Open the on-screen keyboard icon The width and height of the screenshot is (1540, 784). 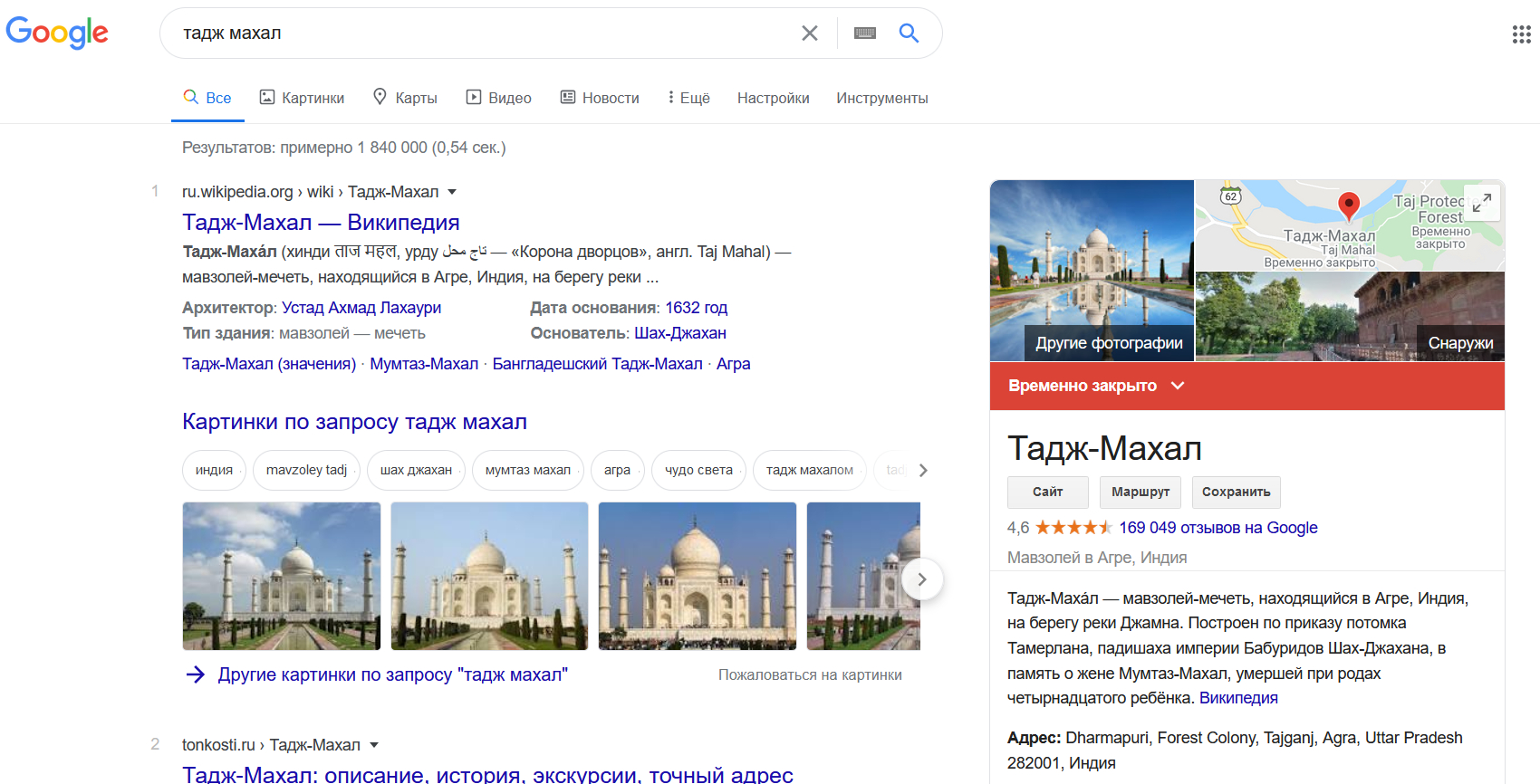click(865, 33)
